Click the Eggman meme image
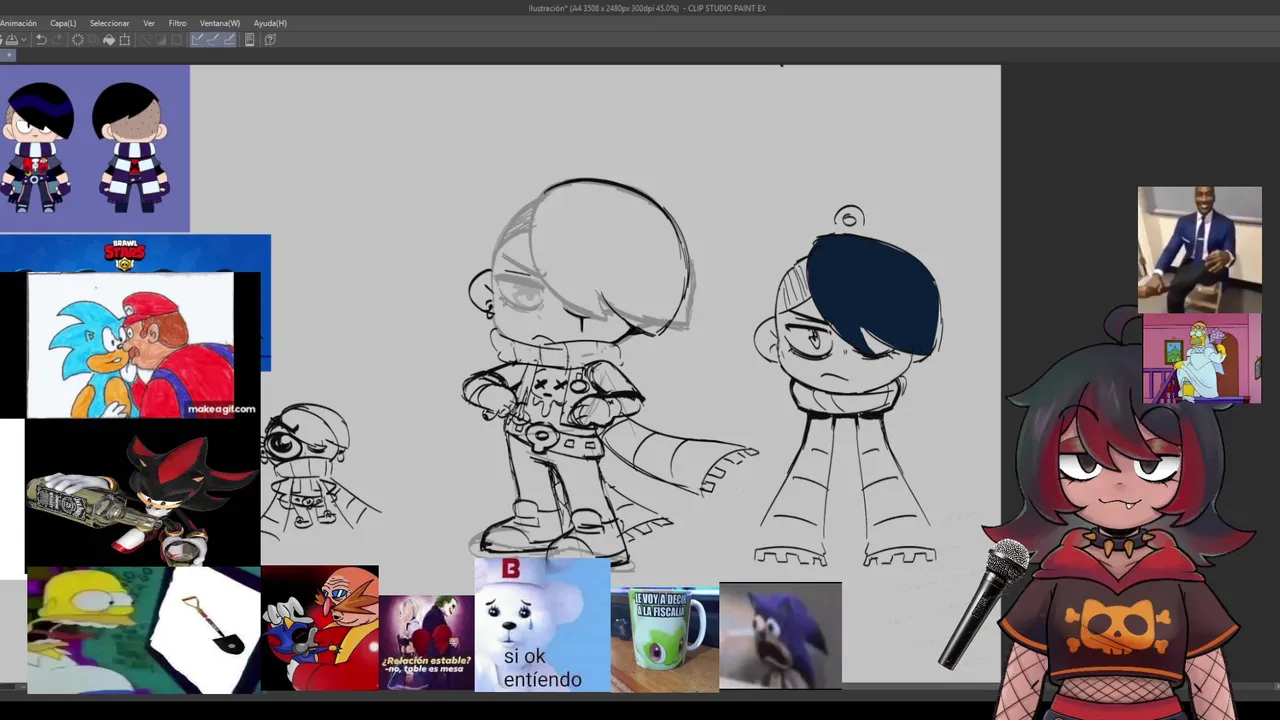 tap(320, 628)
